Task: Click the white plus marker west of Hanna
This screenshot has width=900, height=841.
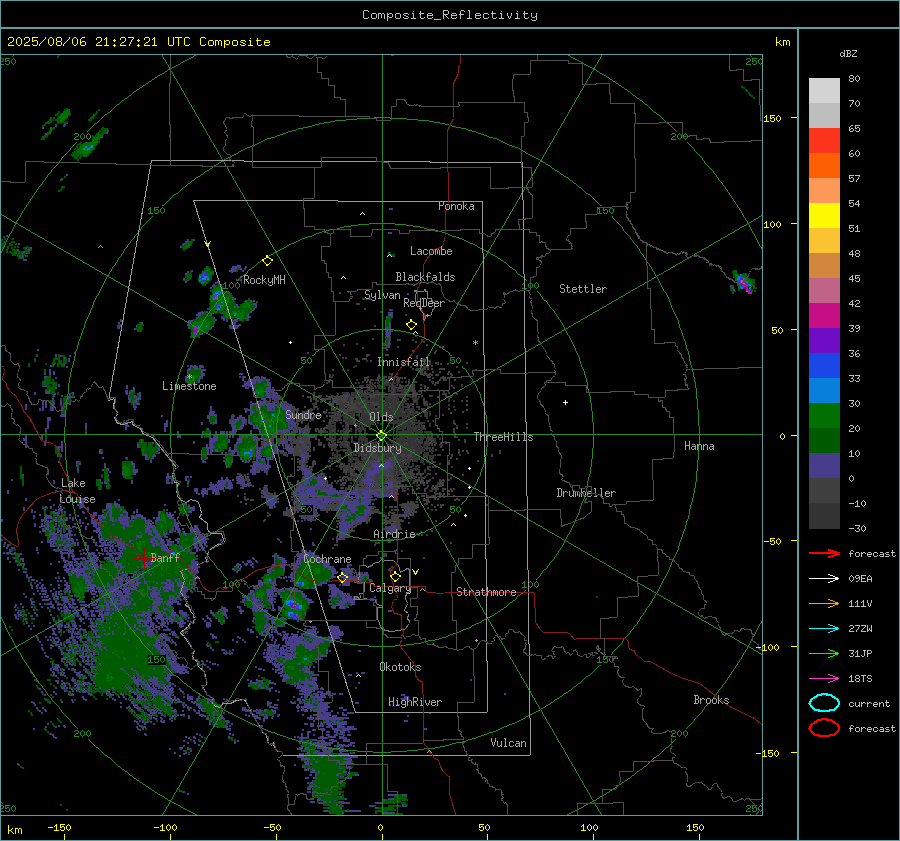Action: coord(565,402)
